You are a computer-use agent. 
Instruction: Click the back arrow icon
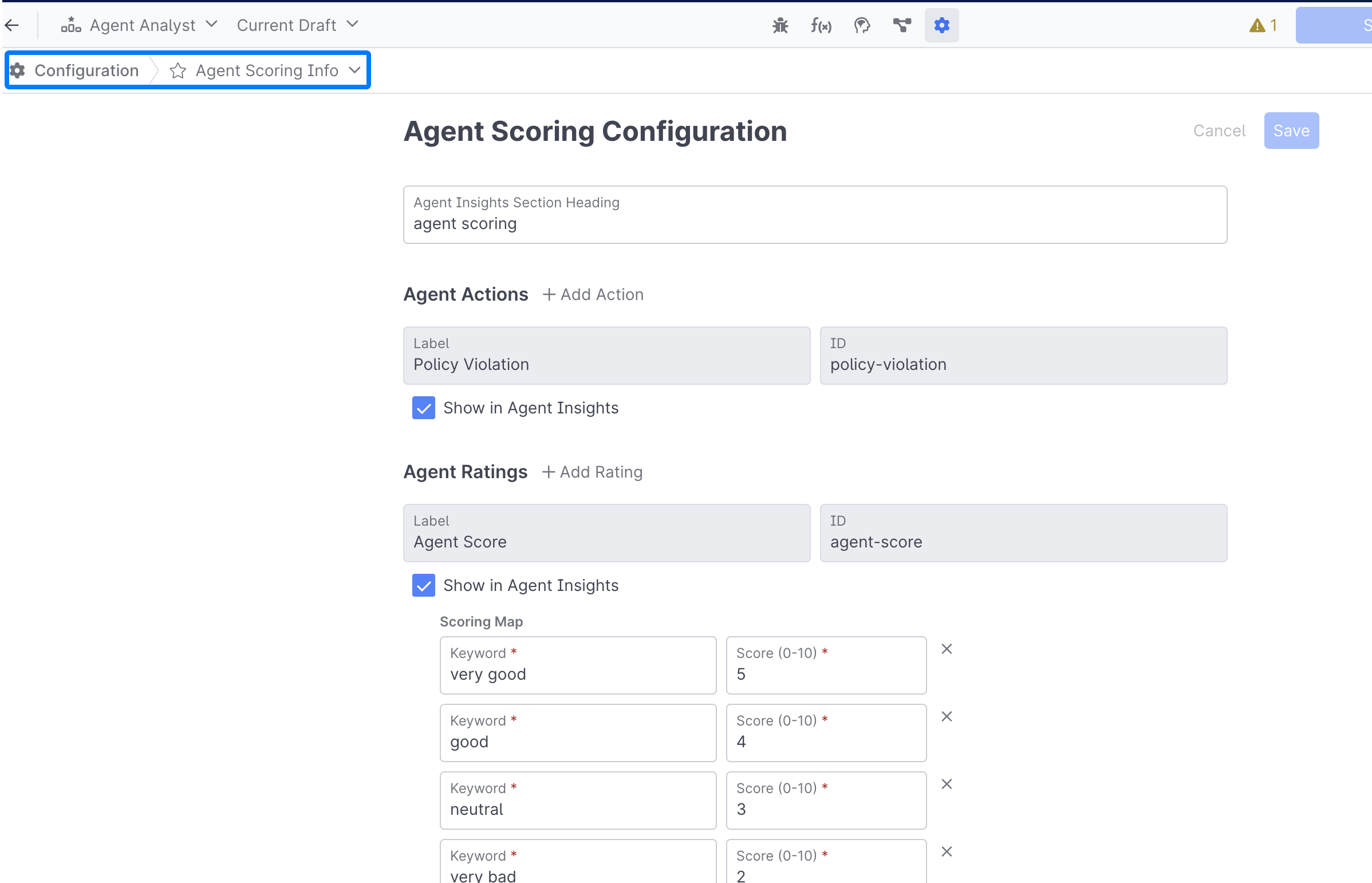(13, 25)
